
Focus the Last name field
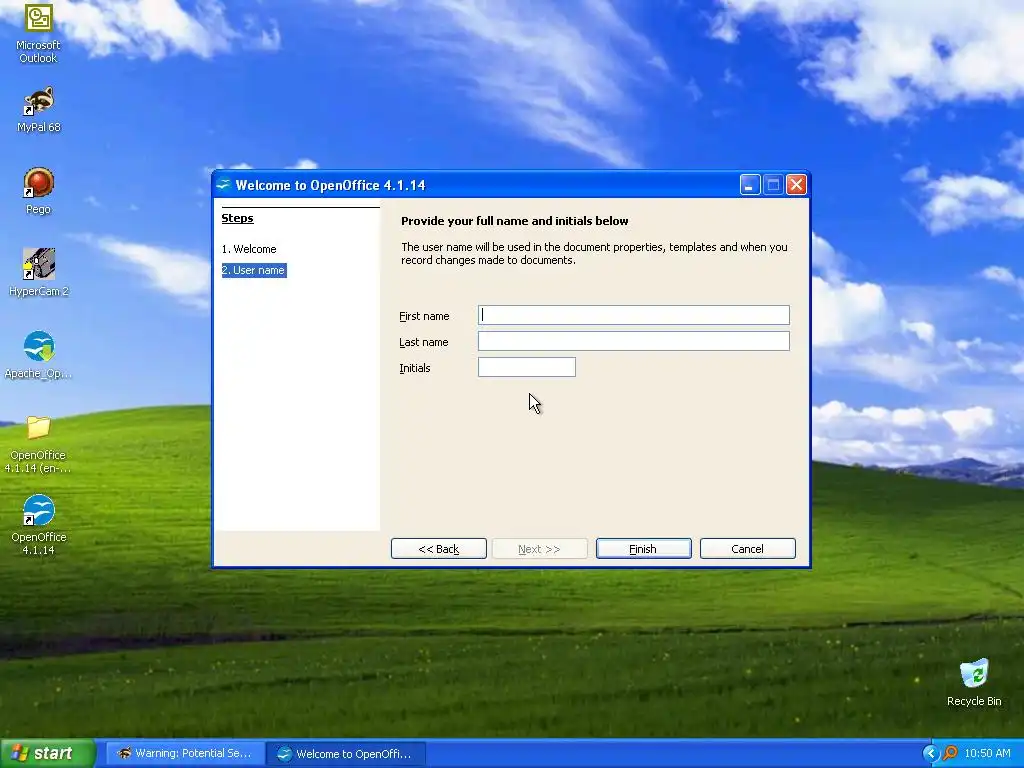point(633,341)
